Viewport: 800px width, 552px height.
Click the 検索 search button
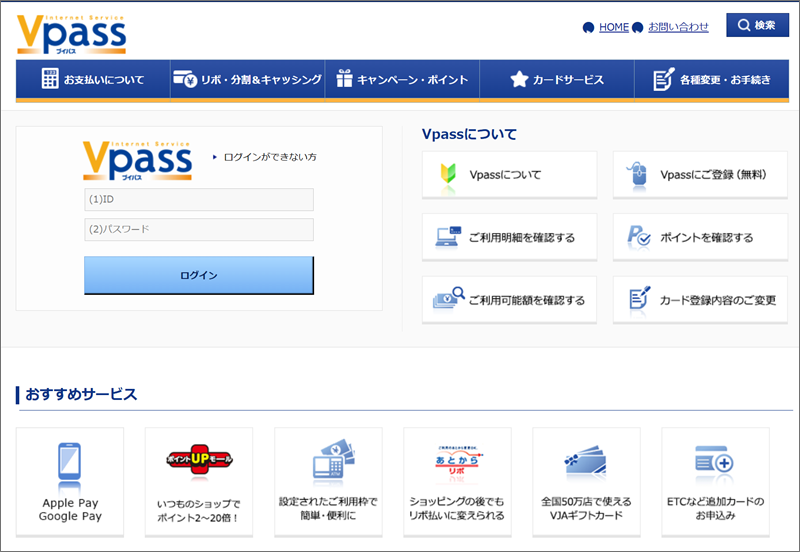[x=757, y=25]
